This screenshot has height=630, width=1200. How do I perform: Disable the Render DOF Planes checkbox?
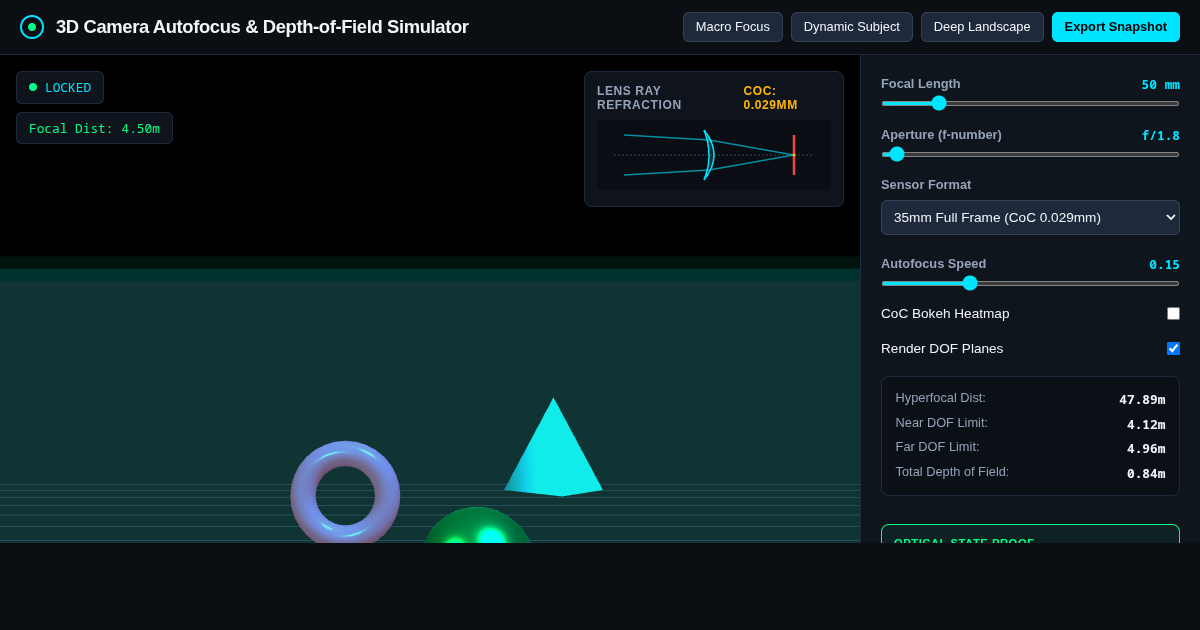coord(1173,349)
